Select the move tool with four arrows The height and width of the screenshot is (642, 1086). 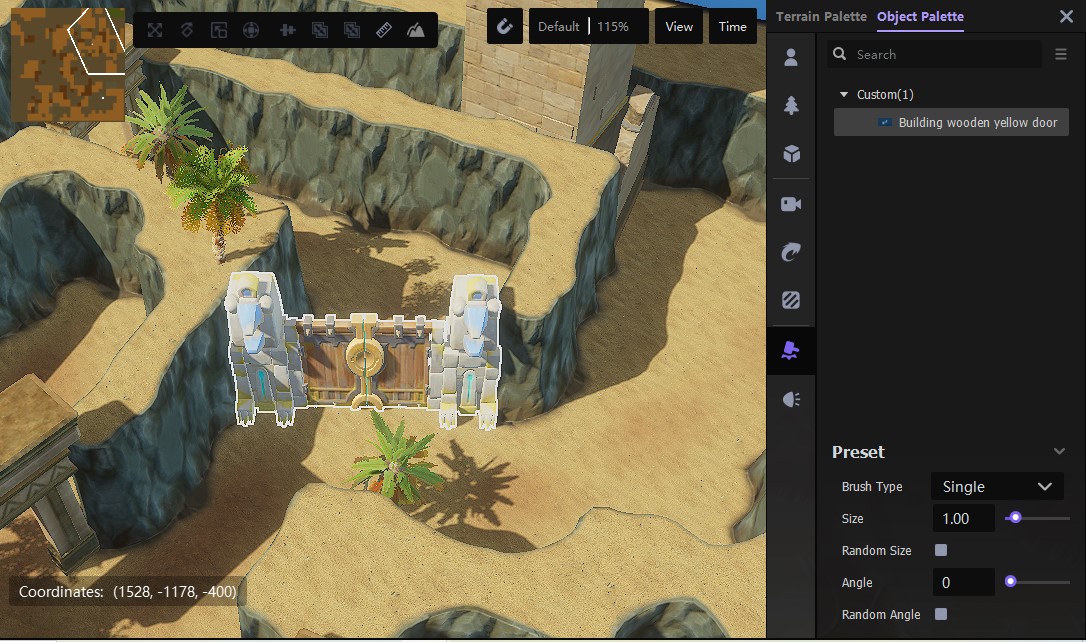[154, 30]
